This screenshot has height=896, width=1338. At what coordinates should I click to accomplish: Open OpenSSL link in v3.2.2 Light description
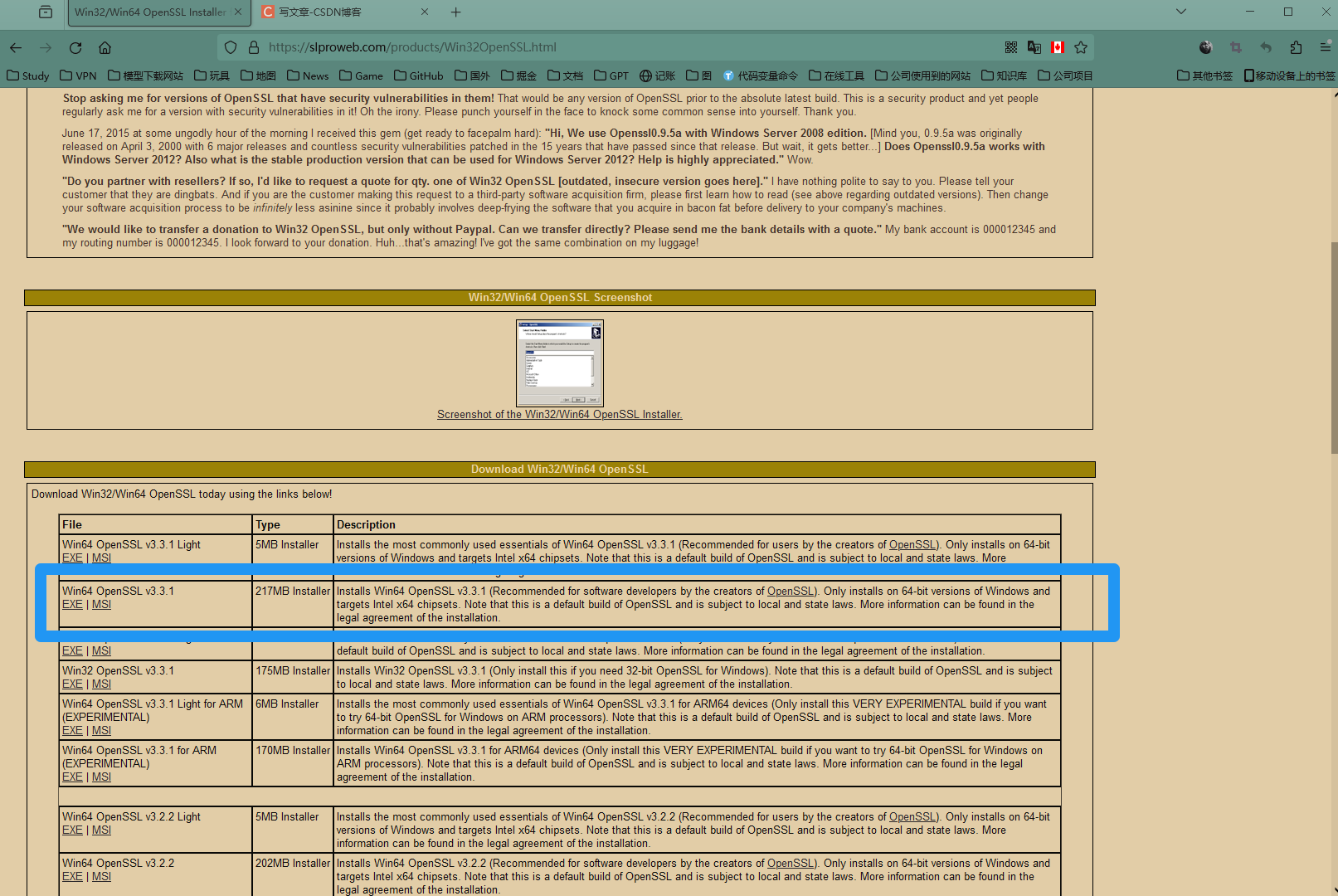pos(912,816)
